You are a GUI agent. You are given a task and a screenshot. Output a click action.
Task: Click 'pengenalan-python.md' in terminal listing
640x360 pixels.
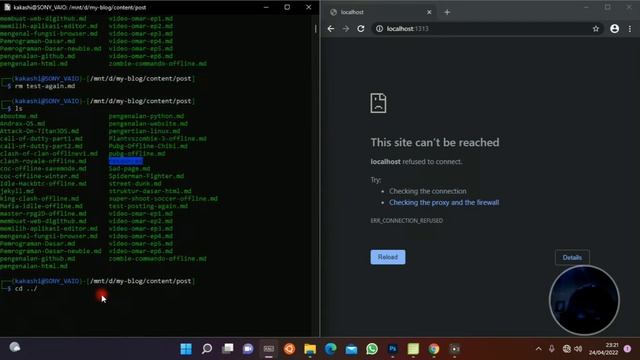click(x=146, y=116)
